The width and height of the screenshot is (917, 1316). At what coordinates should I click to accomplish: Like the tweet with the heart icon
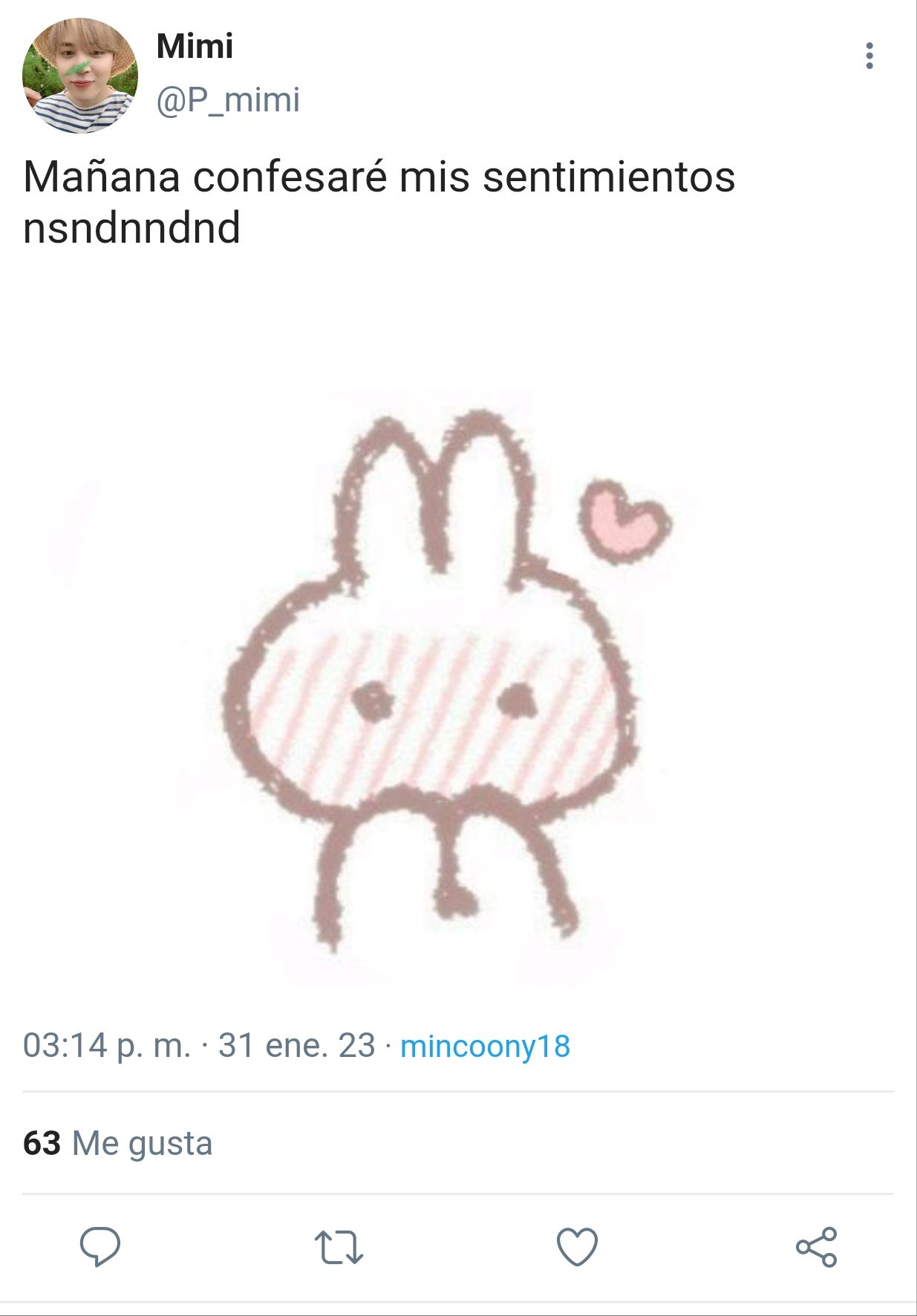tap(577, 1246)
